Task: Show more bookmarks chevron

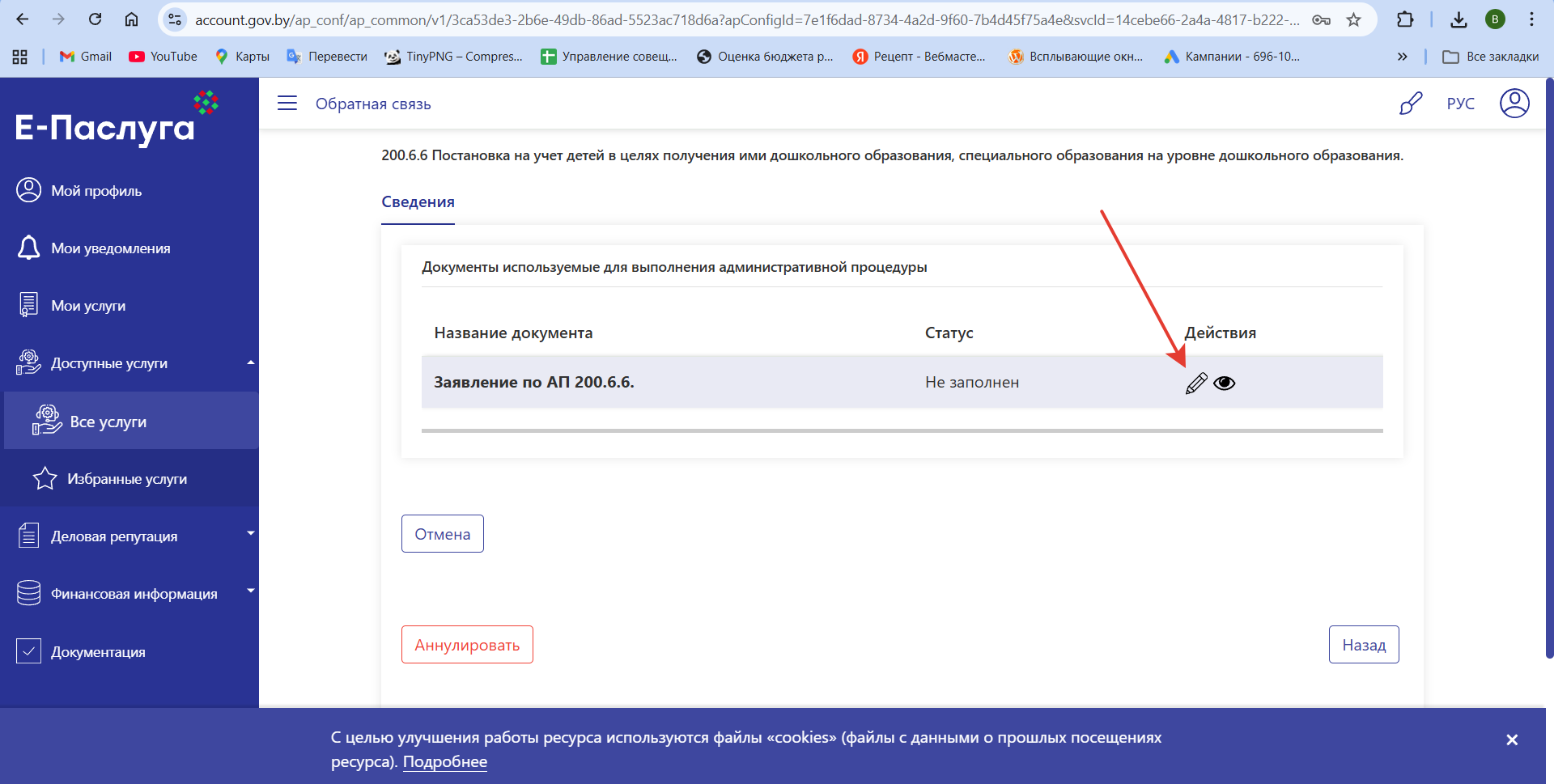Action: click(1402, 57)
